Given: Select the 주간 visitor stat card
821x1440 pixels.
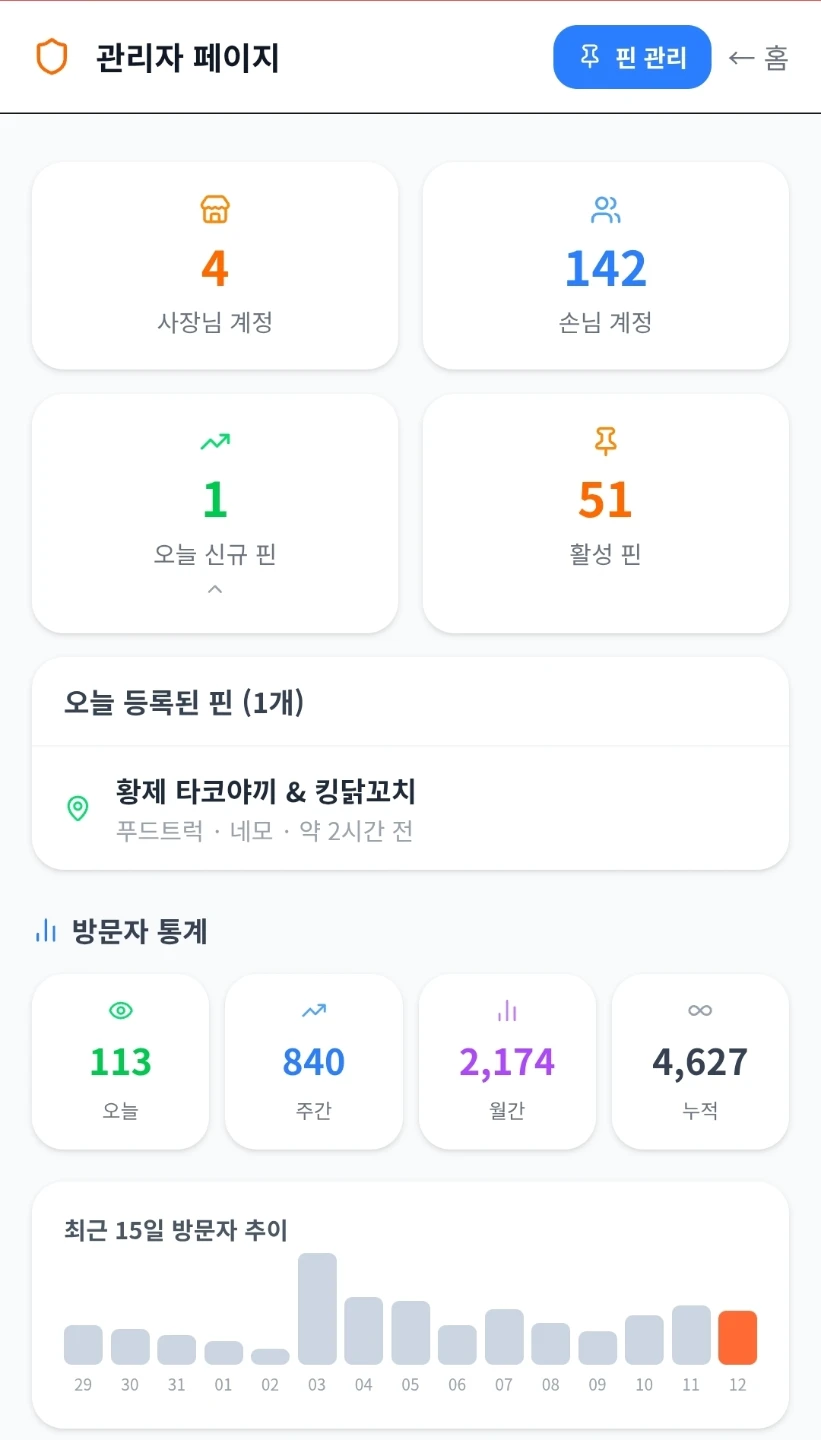Looking at the screenshot, I should (314, 1062).
